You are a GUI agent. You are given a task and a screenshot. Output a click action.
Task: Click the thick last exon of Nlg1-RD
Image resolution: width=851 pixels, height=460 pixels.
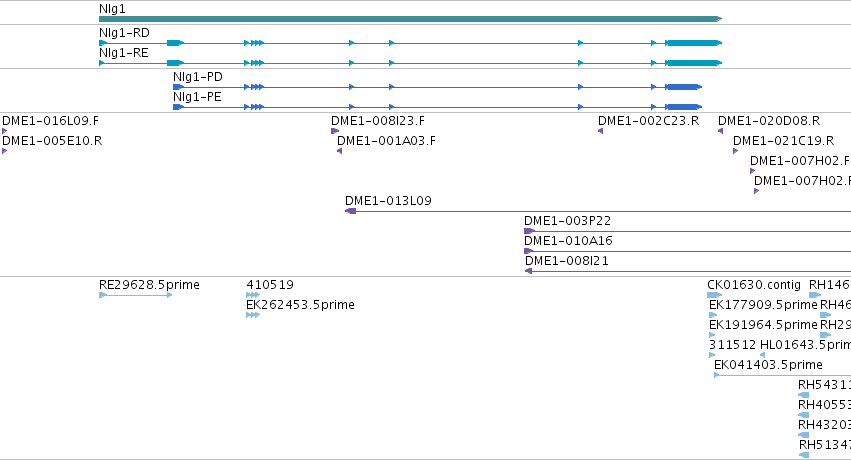point(694,43)
